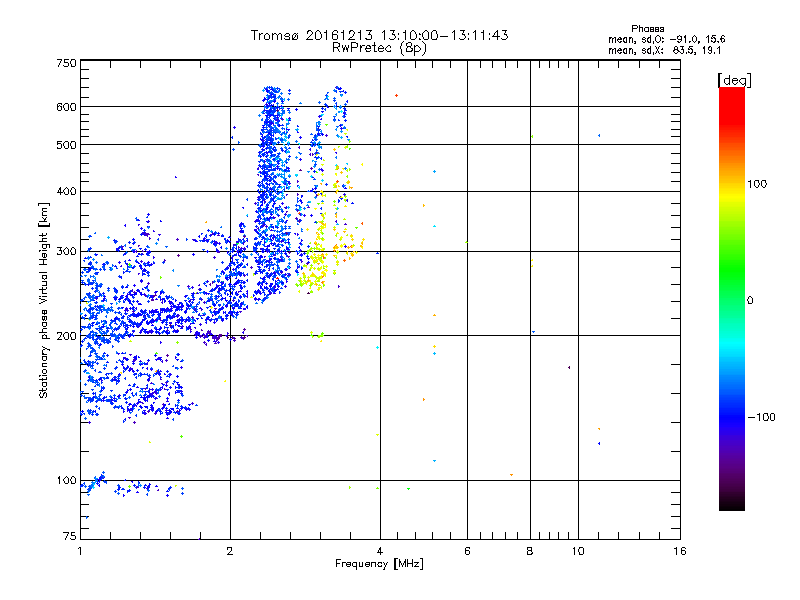800x600 pixels.
Task: Click the '[deg]' colorbar unit label
Action: [x=734, y=80]
